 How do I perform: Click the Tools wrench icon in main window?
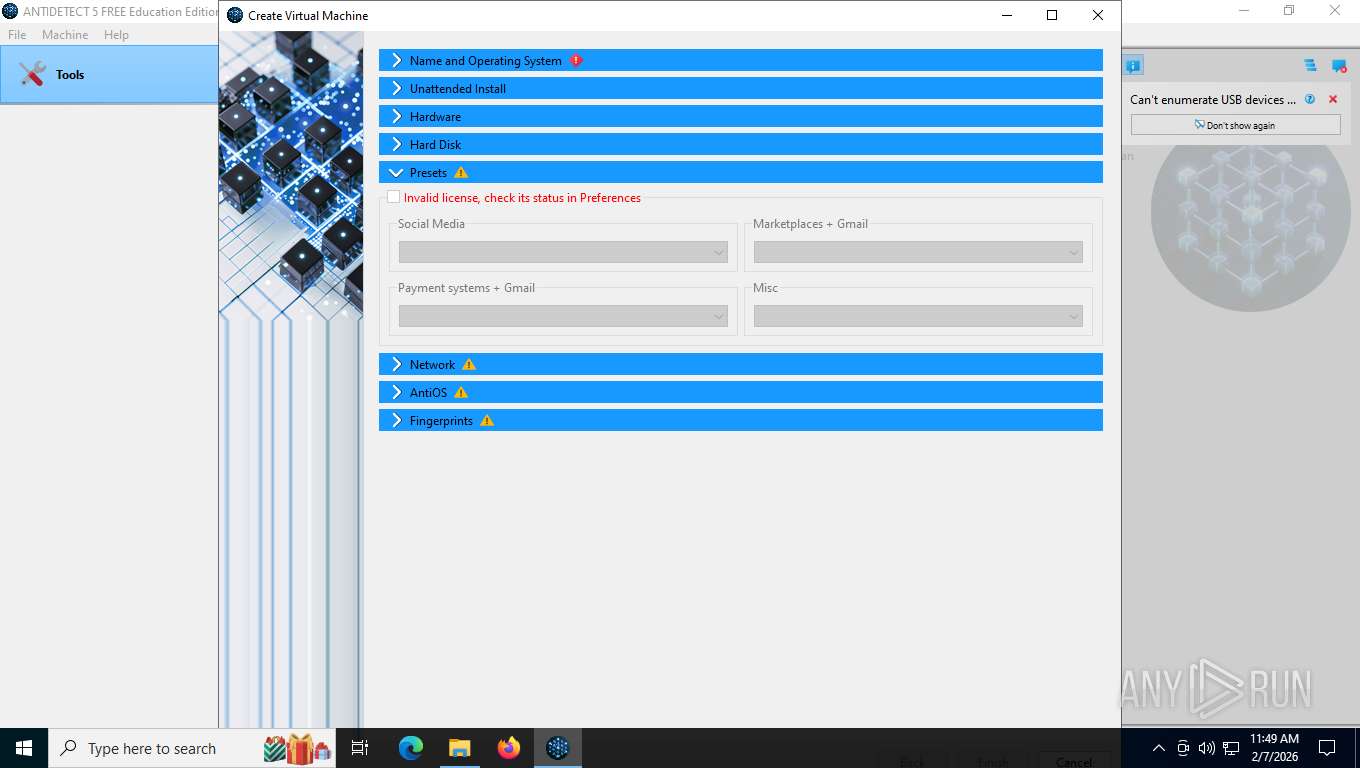[32, 74]
